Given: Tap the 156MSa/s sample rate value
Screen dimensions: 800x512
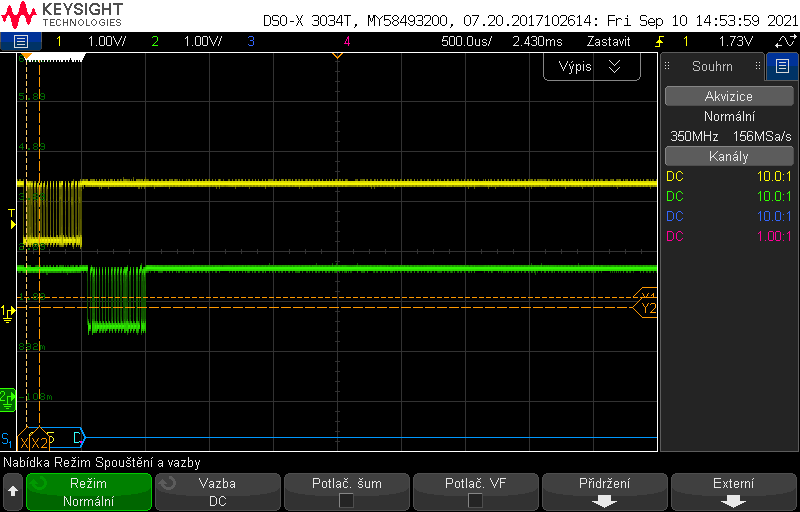Looking at the screenshot, I should (762, 136).
